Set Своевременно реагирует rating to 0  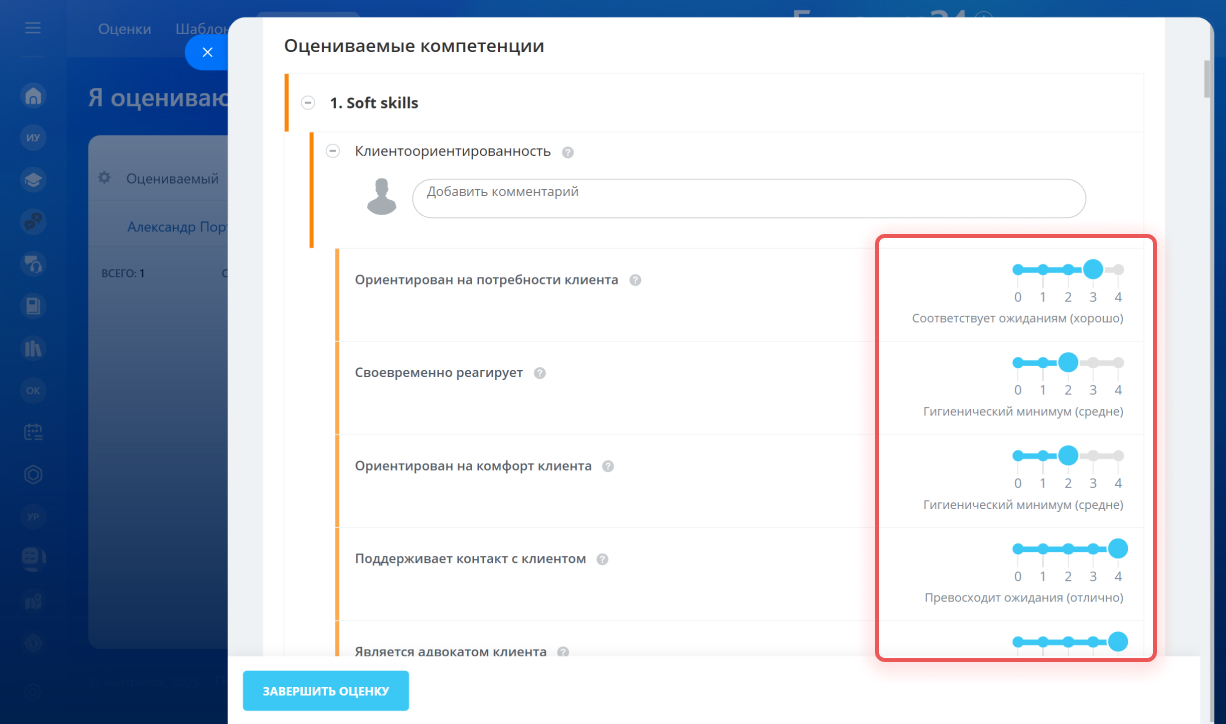(1018, 362)
